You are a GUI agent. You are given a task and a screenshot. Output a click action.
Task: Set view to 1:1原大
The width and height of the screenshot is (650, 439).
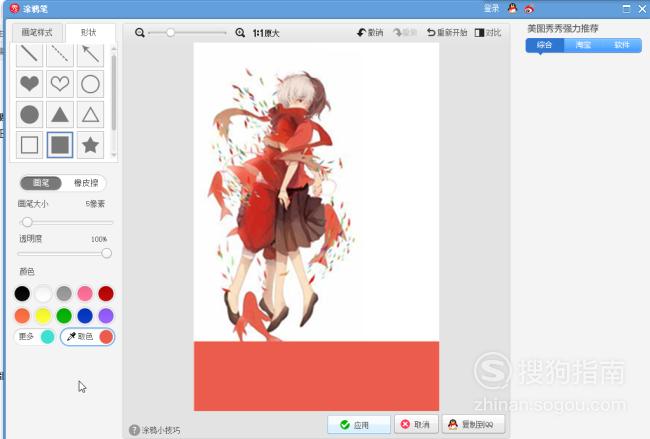[266, 33]
